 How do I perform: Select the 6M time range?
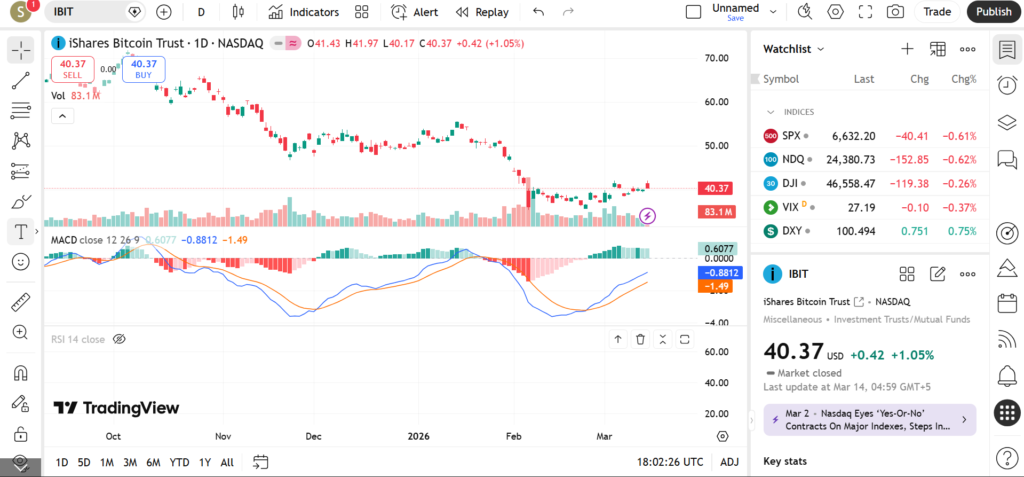(153, 462)
